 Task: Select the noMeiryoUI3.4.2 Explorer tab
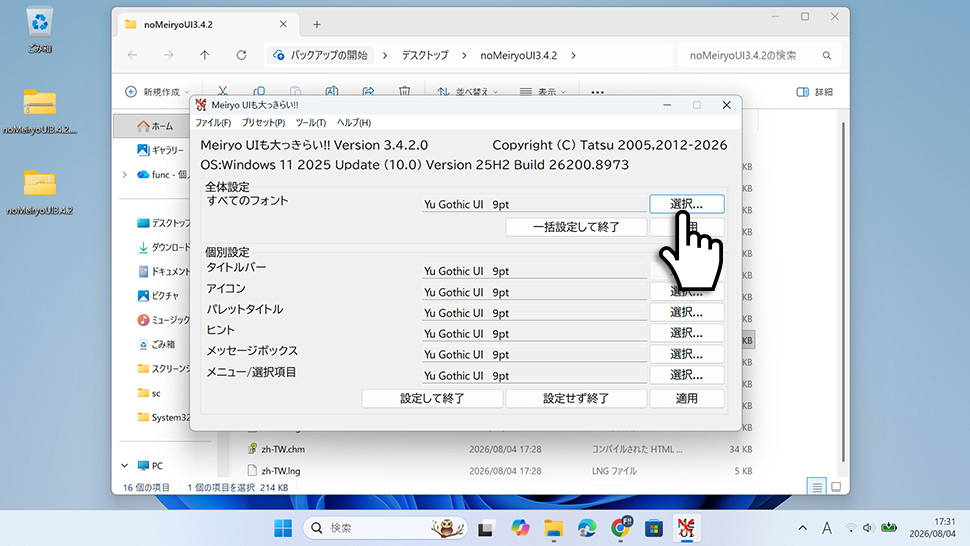(206, 25)
